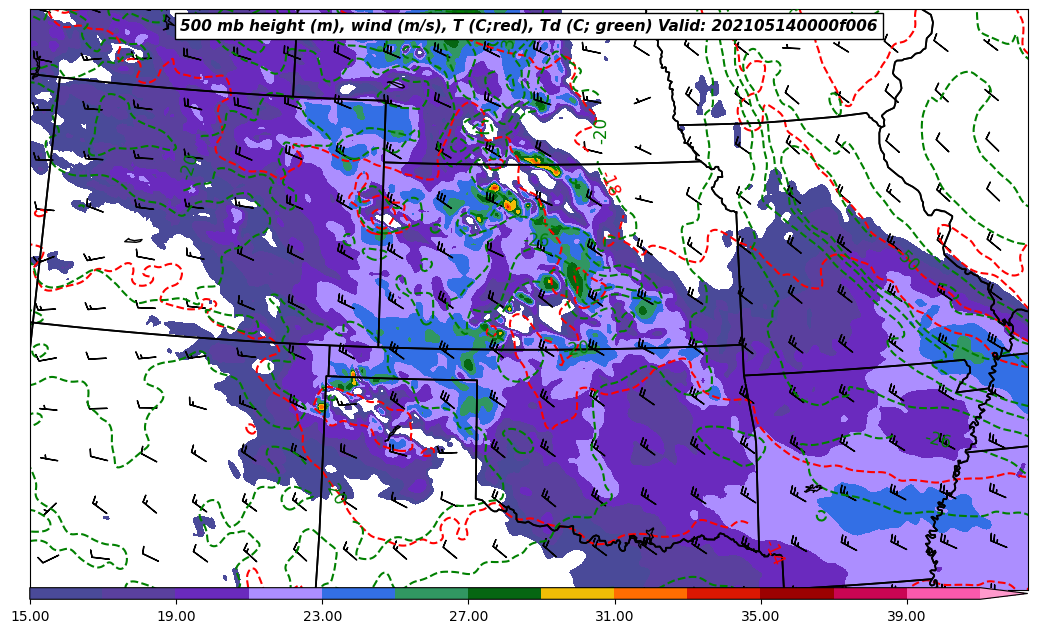Click blue colorbar segment right of 23.00
1037x633 pixels.
pos(358,594)
